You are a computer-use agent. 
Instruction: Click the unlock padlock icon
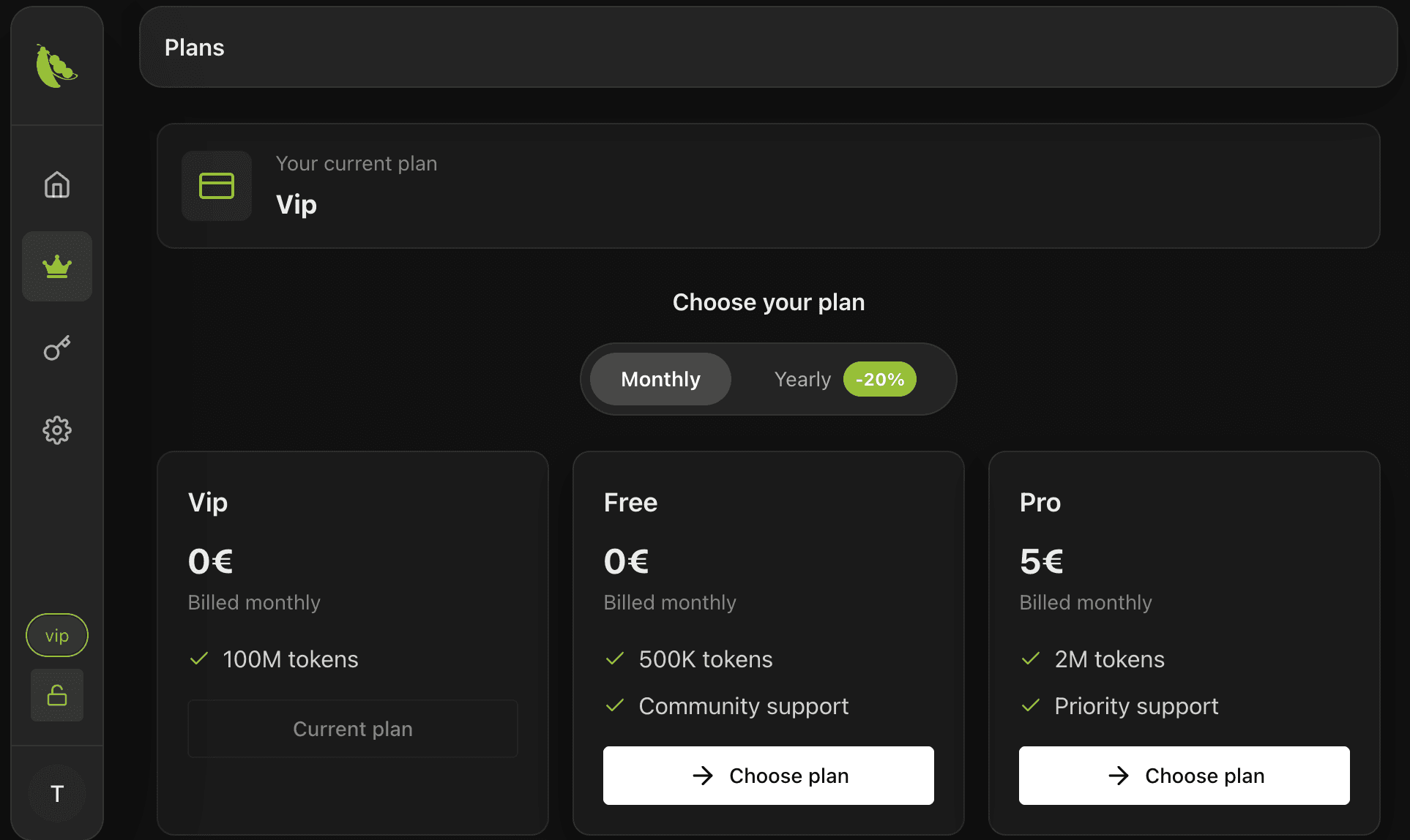click(57, 695)
